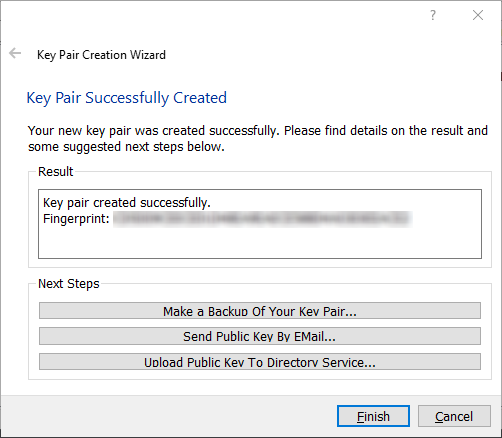Select Upload Public Key To Directory Service
The width and height of the screenshot is (502, 438).
click(x=260, y=362)
